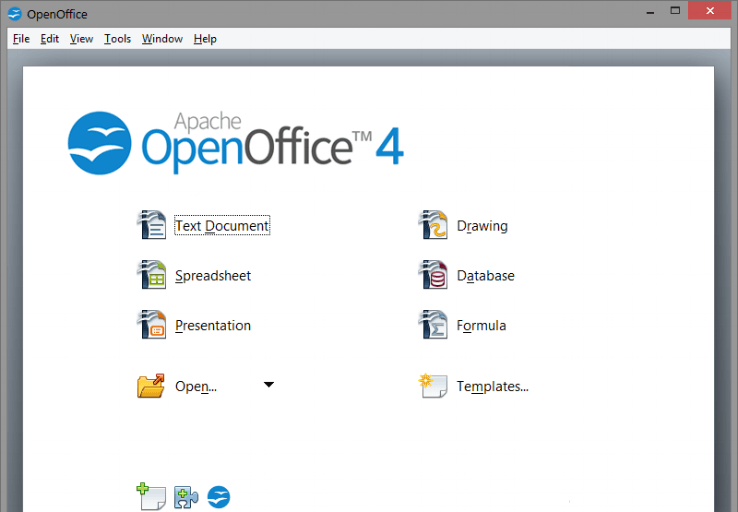
Task: Open the Edit menu
Action: [49, 39]
